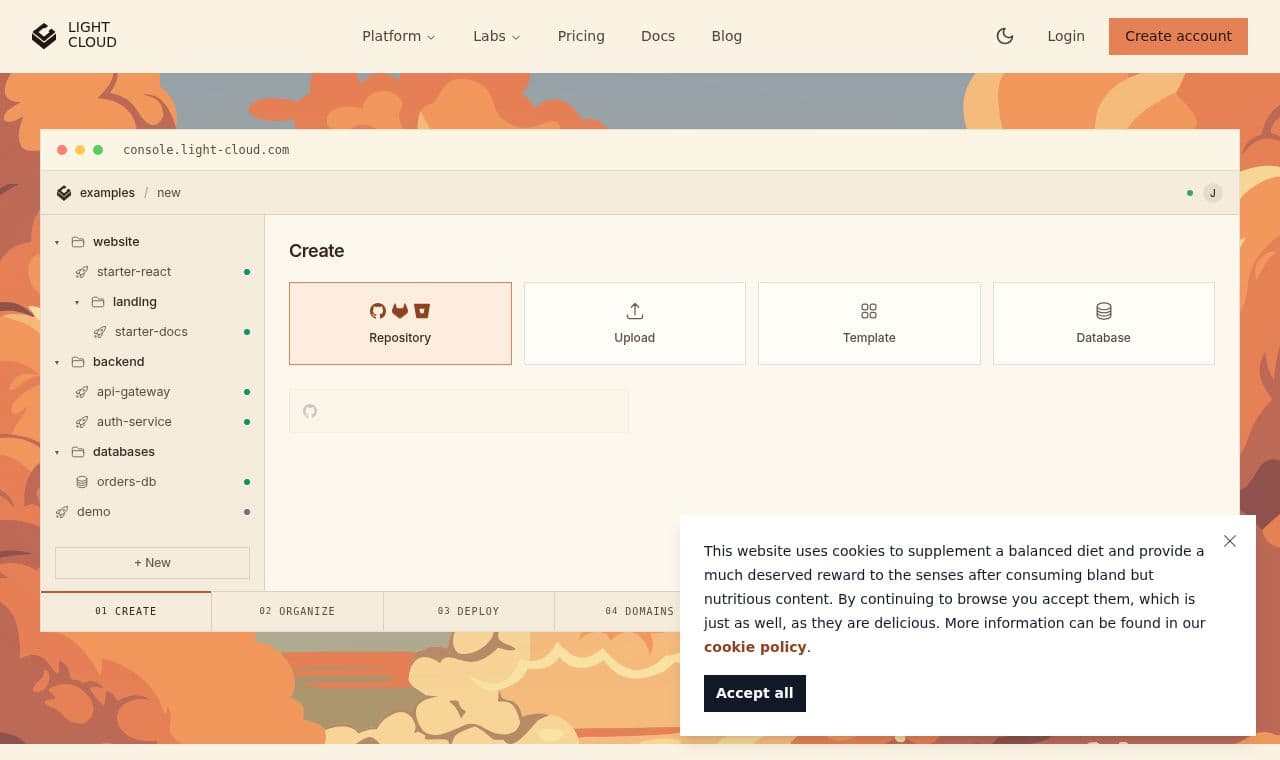
Task: Collapse the backend folder arrow
Action: pos(57,362)
